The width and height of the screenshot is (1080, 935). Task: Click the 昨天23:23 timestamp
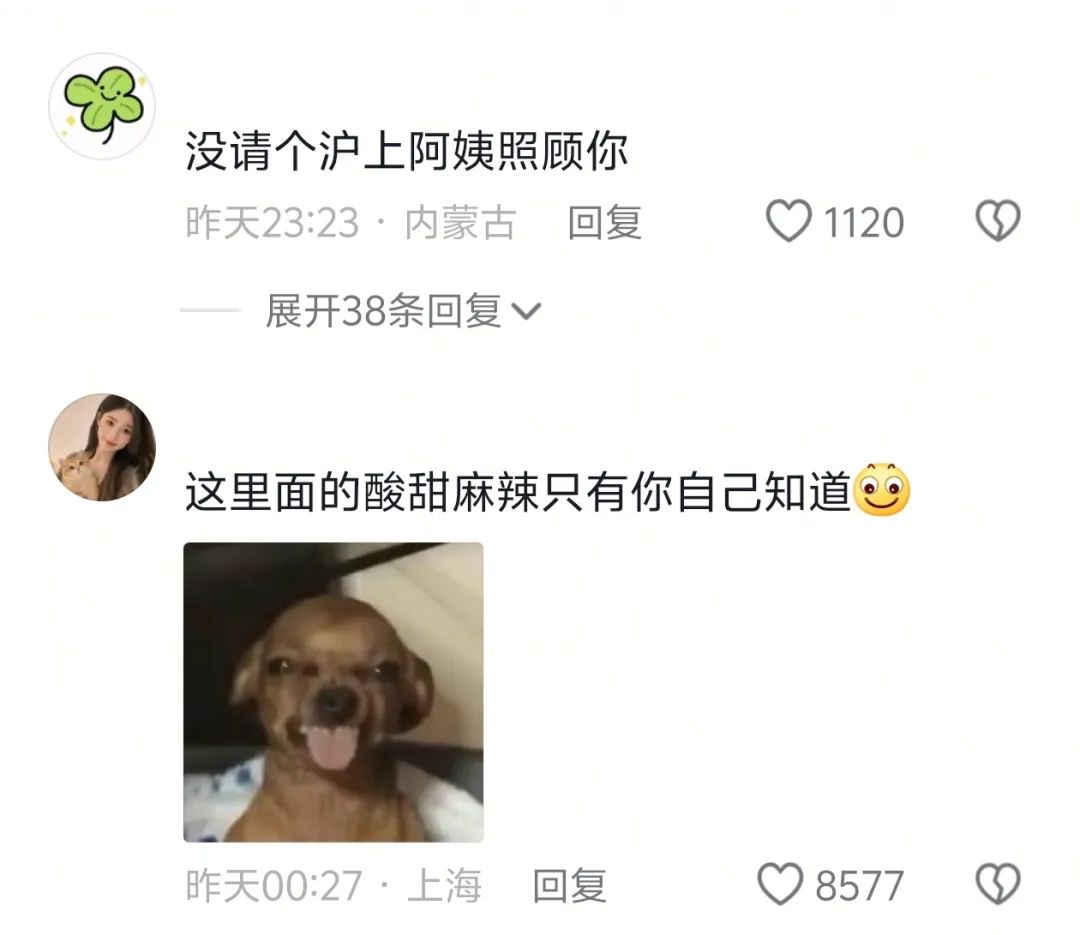tap(272, 223)
